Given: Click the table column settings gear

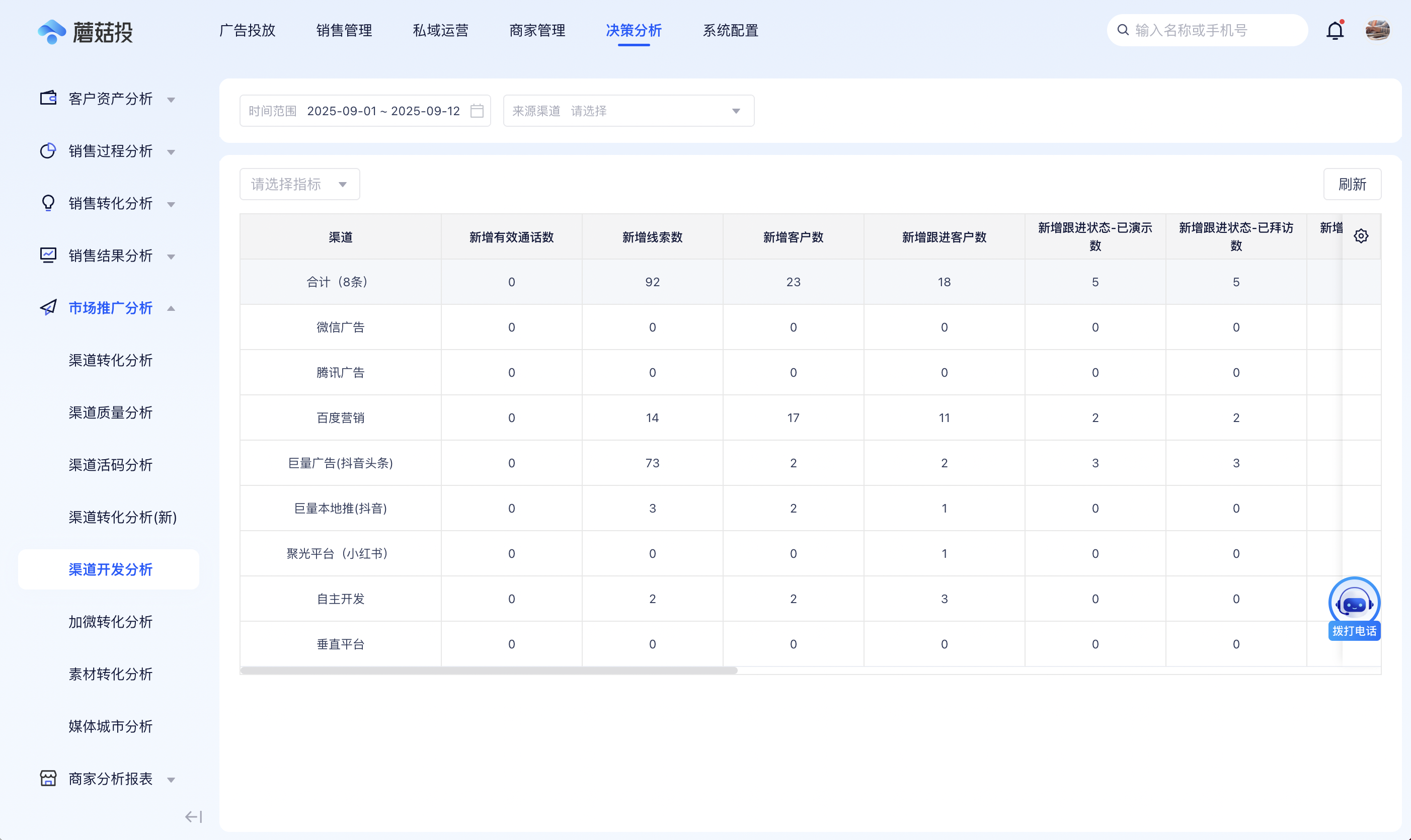Looking at the screenshot, I should (x=1361, y=236).
